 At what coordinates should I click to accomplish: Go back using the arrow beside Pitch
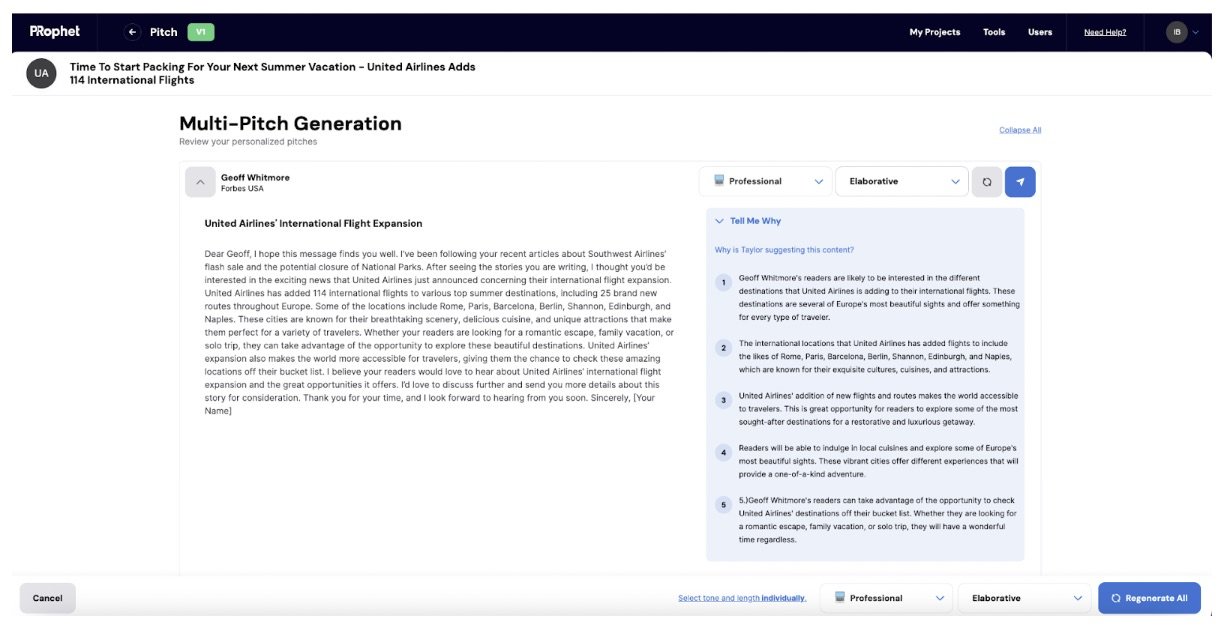click(132, 32)
